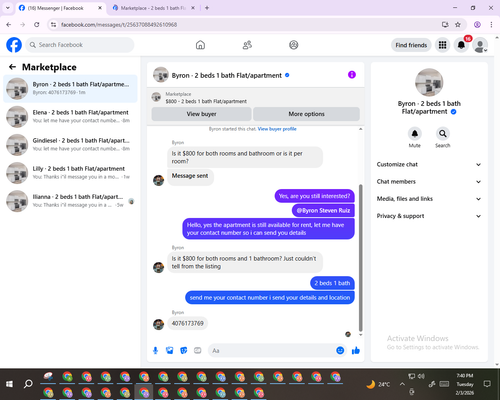The height and width of the screenshot is (400, 500).
Task: Show hidden system tray icons
Action: [402, 384]
